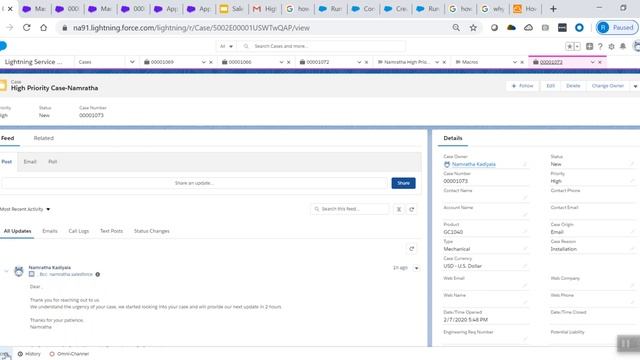The height and width of the screenshot is (360, 640).
Task: Click the browser address bar URL
Action: pyautogui.click(x=191, y=28)
